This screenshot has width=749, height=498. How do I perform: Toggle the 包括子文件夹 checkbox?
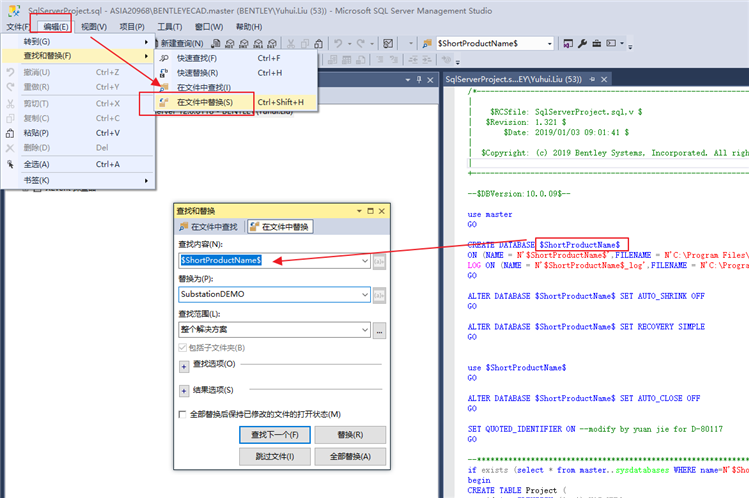pos(182,347)
